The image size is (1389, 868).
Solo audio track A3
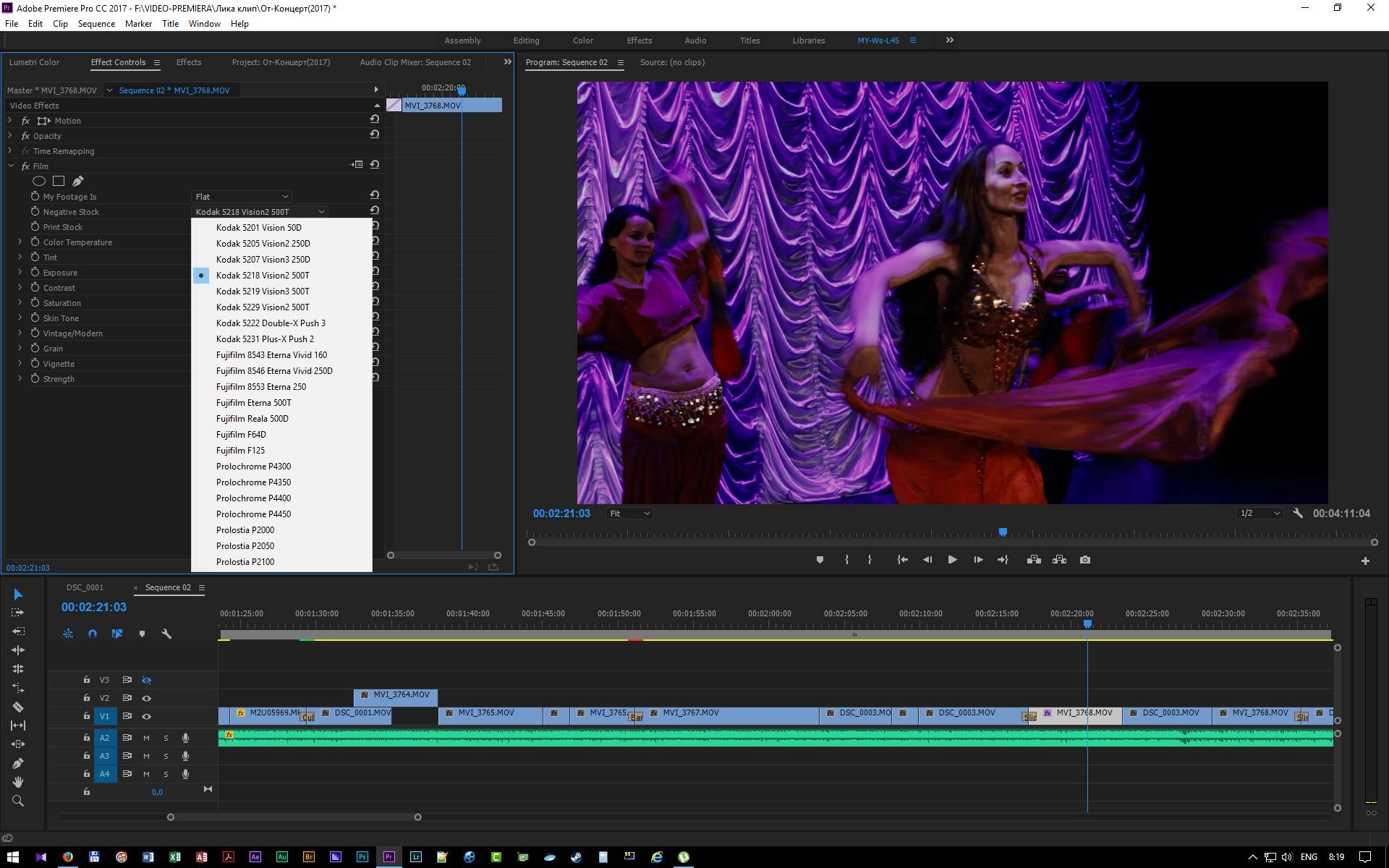click(166, 756)
